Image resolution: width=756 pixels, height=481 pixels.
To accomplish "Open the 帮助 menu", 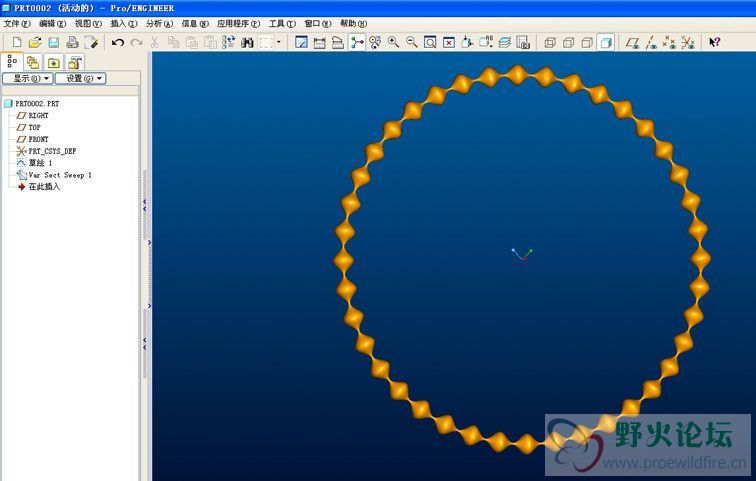I will coord(353,24).
